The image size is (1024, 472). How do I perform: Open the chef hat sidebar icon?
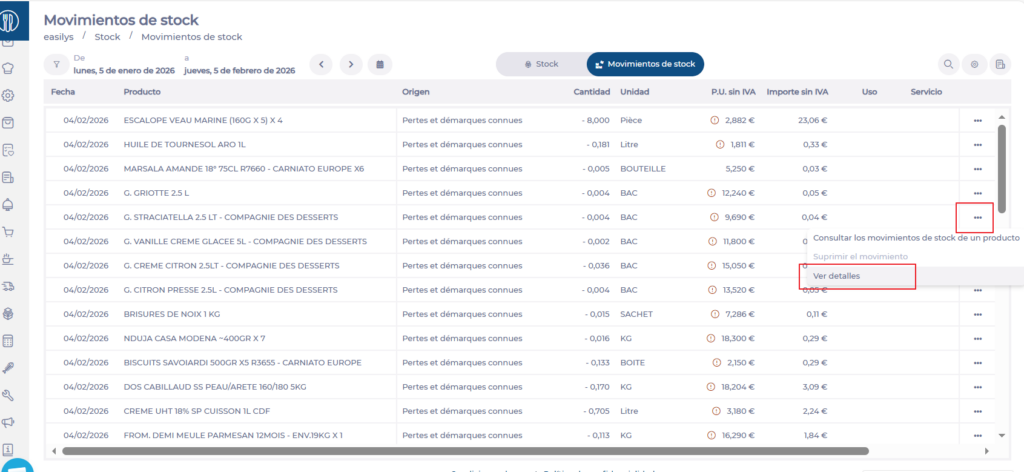coord(9,69)
